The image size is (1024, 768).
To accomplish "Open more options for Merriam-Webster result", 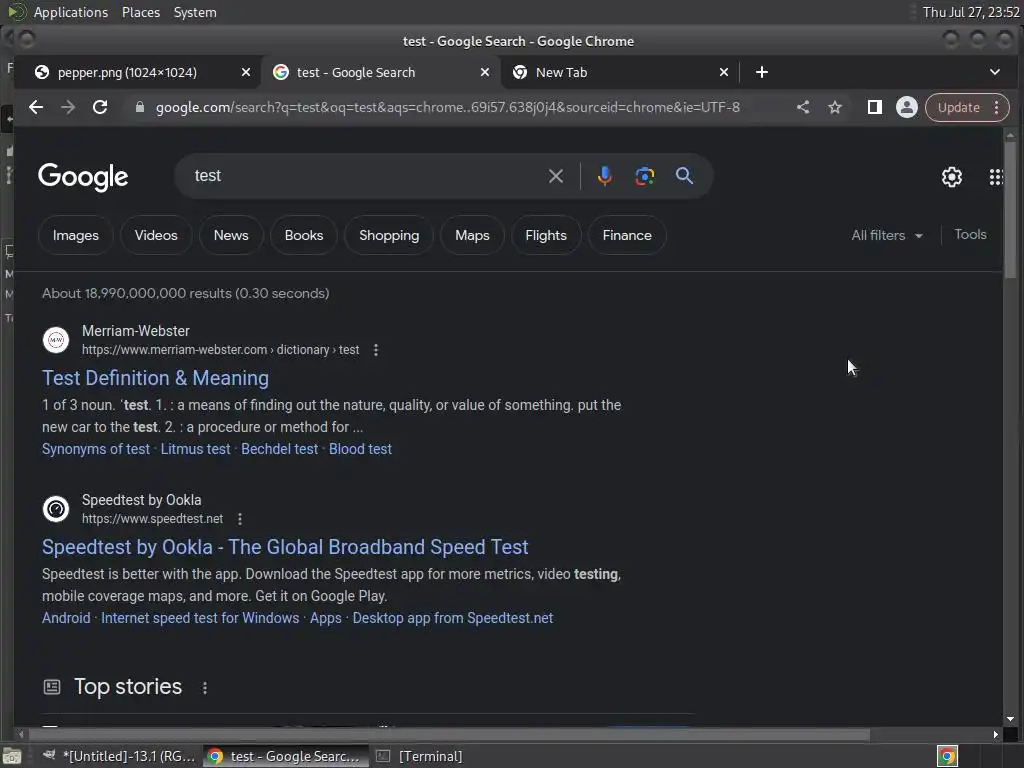I will (x=376, y=350).
